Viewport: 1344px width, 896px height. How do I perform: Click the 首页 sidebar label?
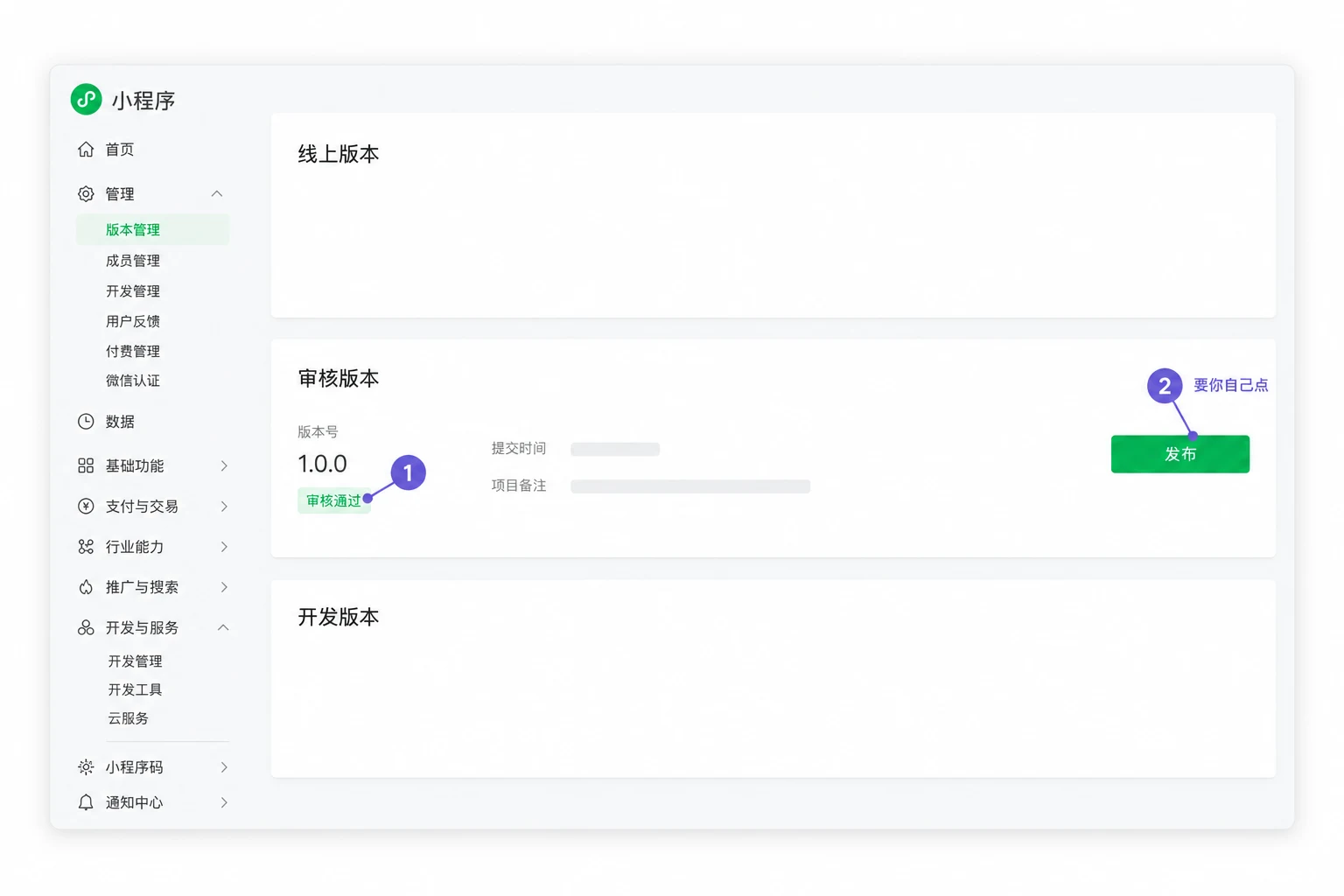tap(120, 150)
